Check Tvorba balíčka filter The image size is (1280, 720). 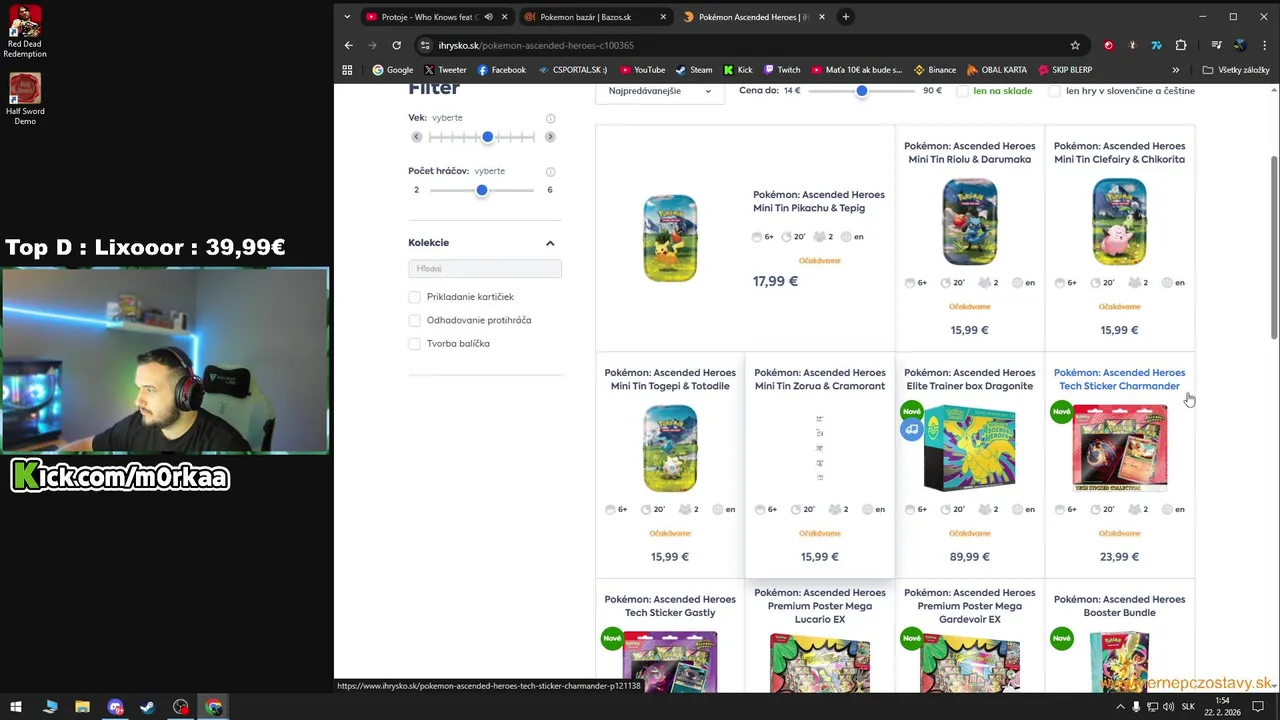414,343
